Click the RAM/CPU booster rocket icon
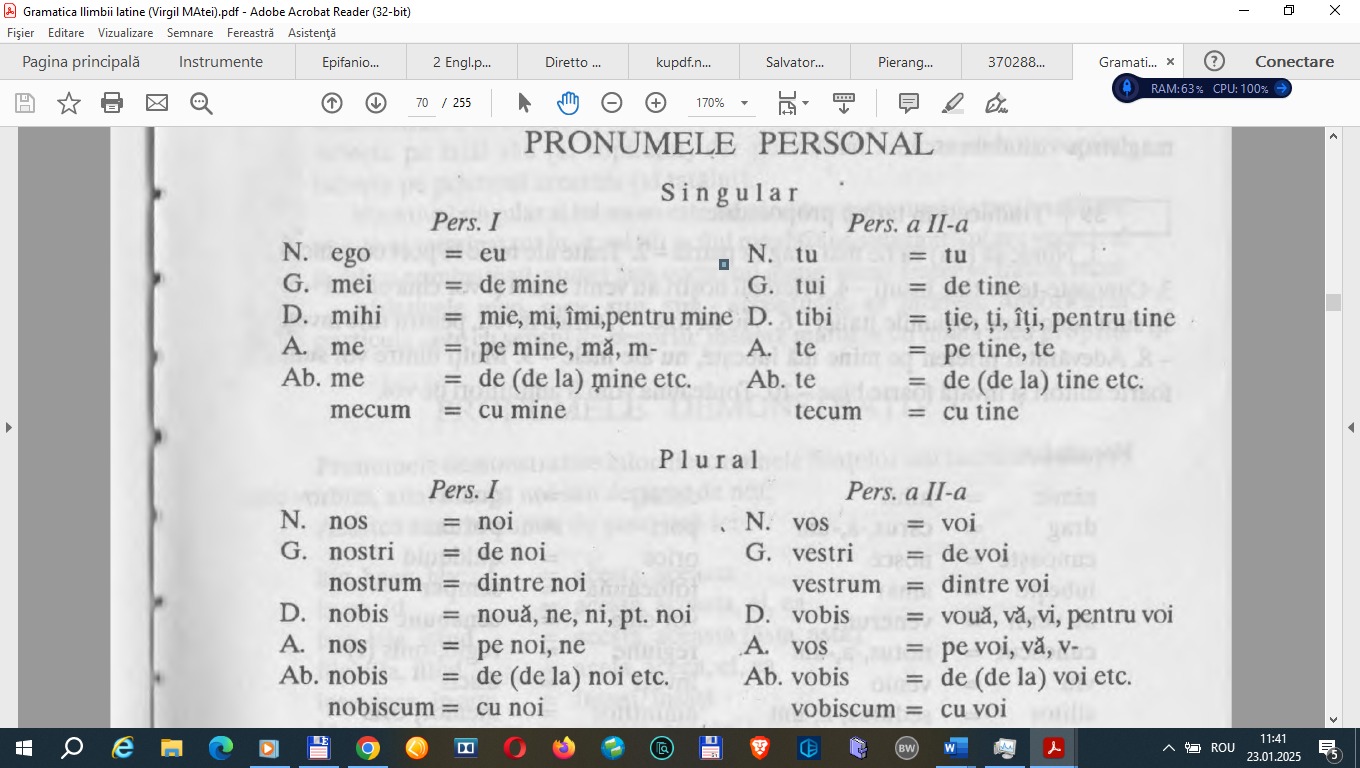1360x768 pixels. 1127,88
